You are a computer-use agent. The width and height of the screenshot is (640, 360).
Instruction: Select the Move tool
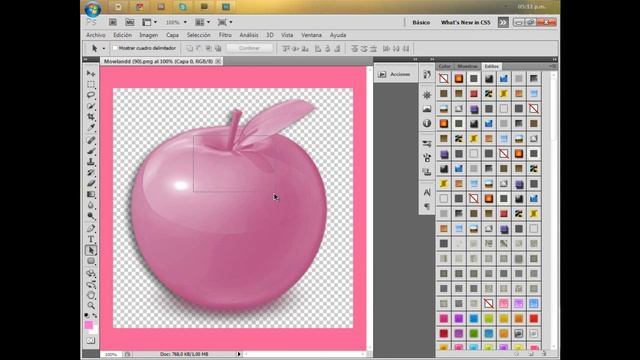tap(91, 73)
